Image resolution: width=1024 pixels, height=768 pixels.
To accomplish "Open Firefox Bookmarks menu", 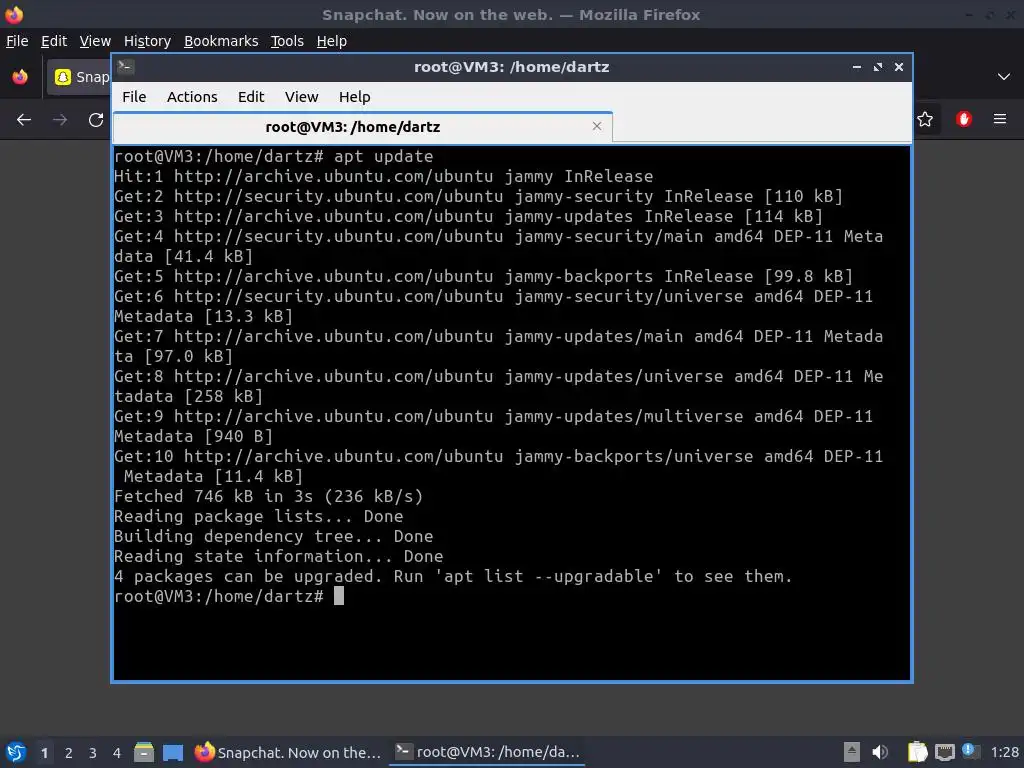I will tap(221, 41).
